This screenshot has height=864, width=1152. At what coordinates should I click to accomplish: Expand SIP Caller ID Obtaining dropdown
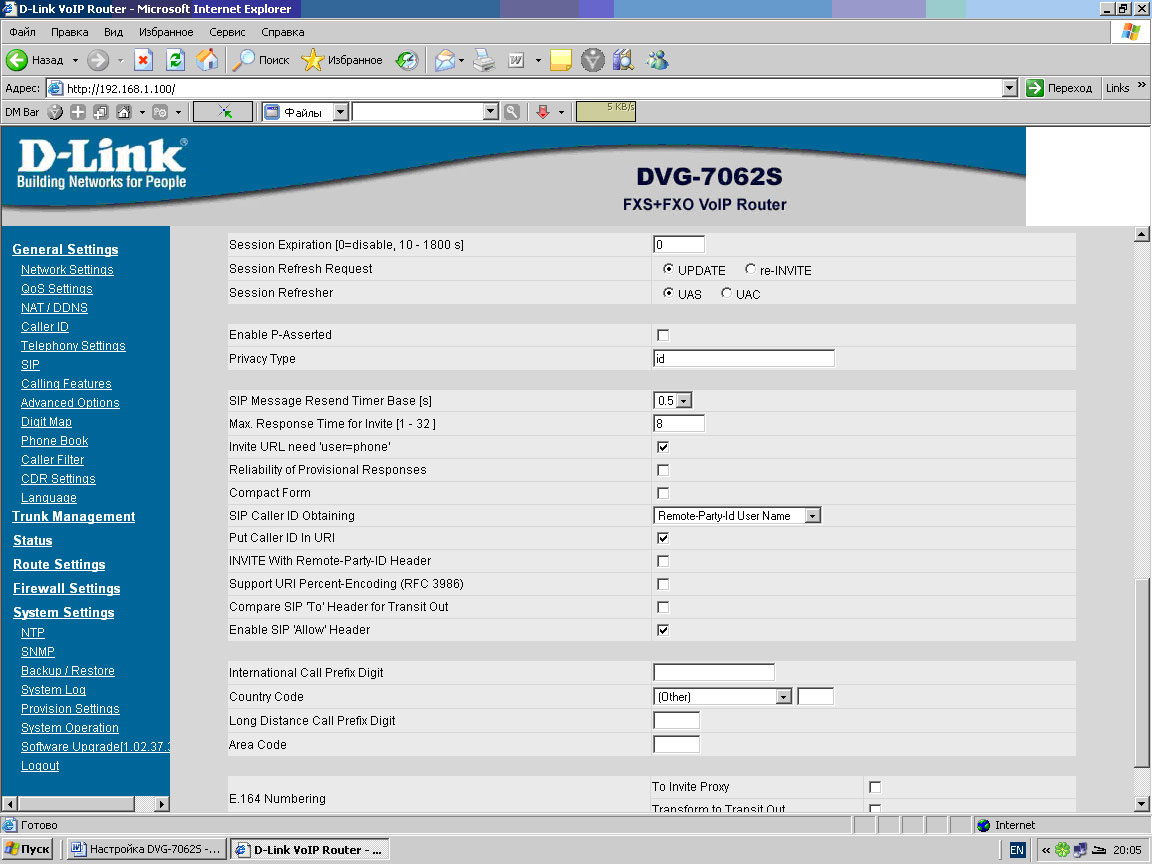pos(812,516)
